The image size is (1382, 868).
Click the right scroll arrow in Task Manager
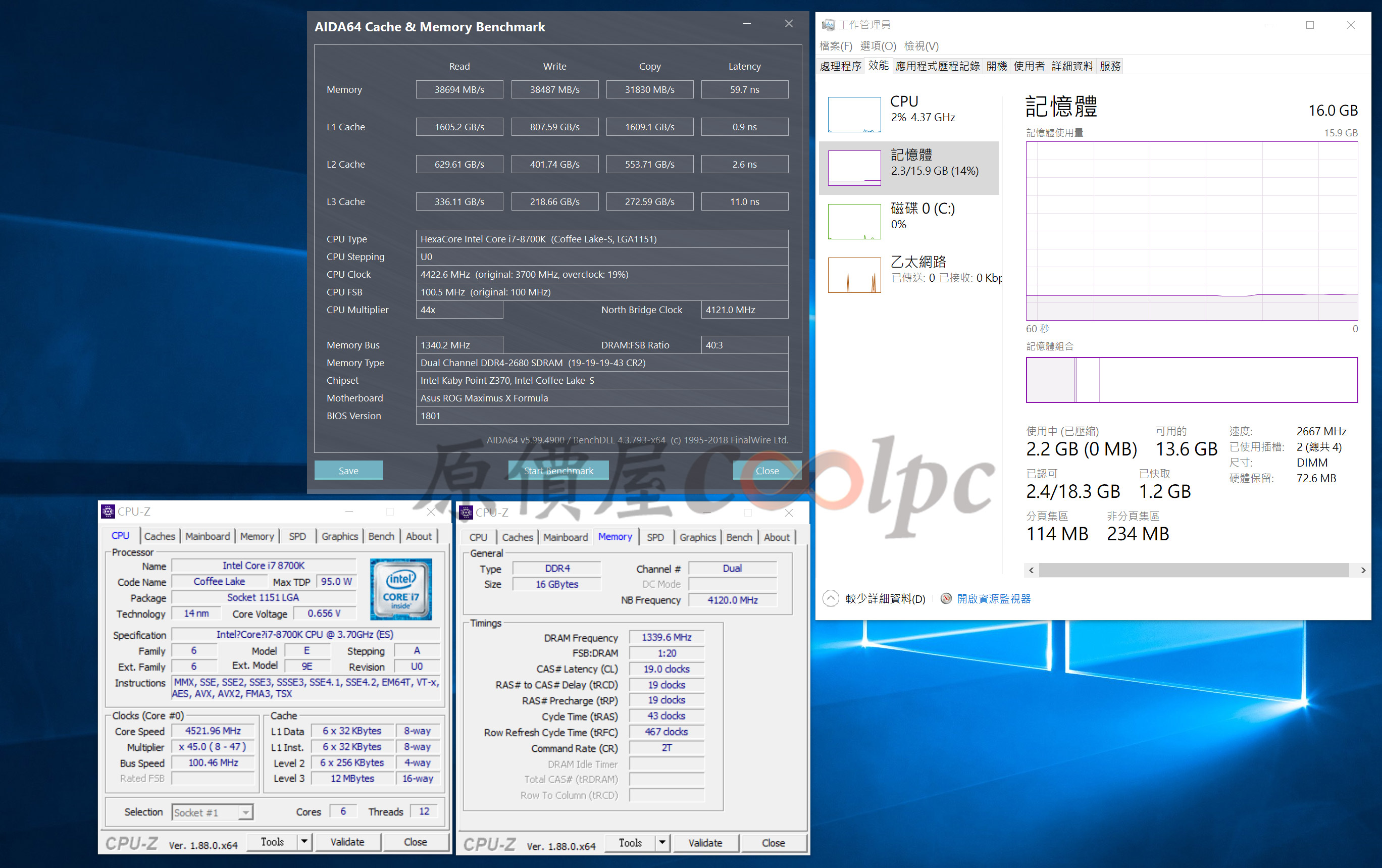click(1363, 570)
